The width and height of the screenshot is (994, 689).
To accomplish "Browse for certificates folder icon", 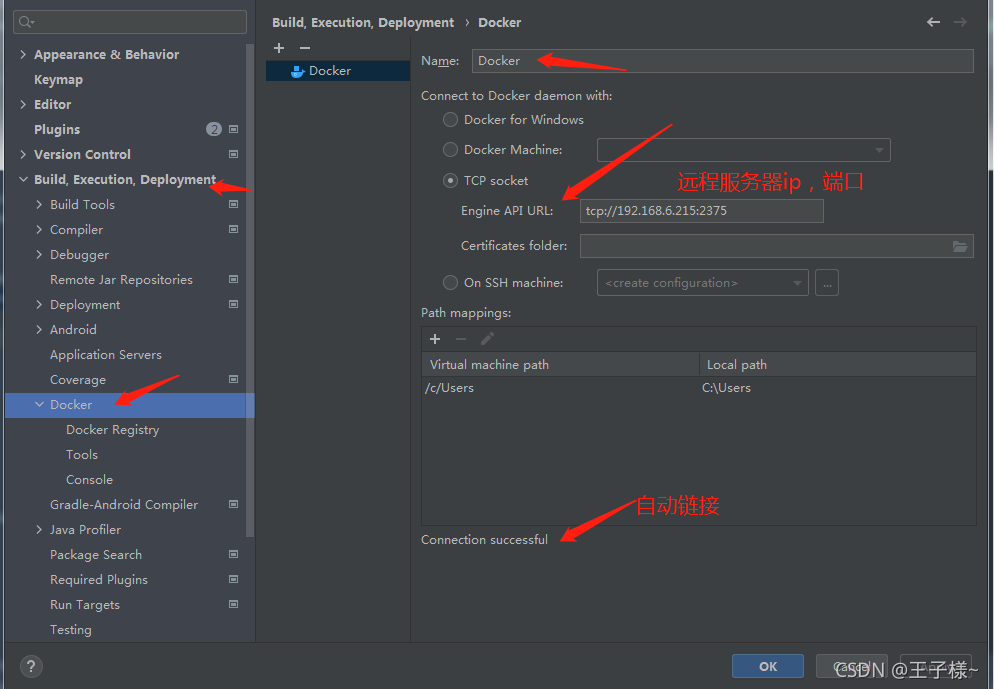I will pyautogui.click(x=960, y=246).
